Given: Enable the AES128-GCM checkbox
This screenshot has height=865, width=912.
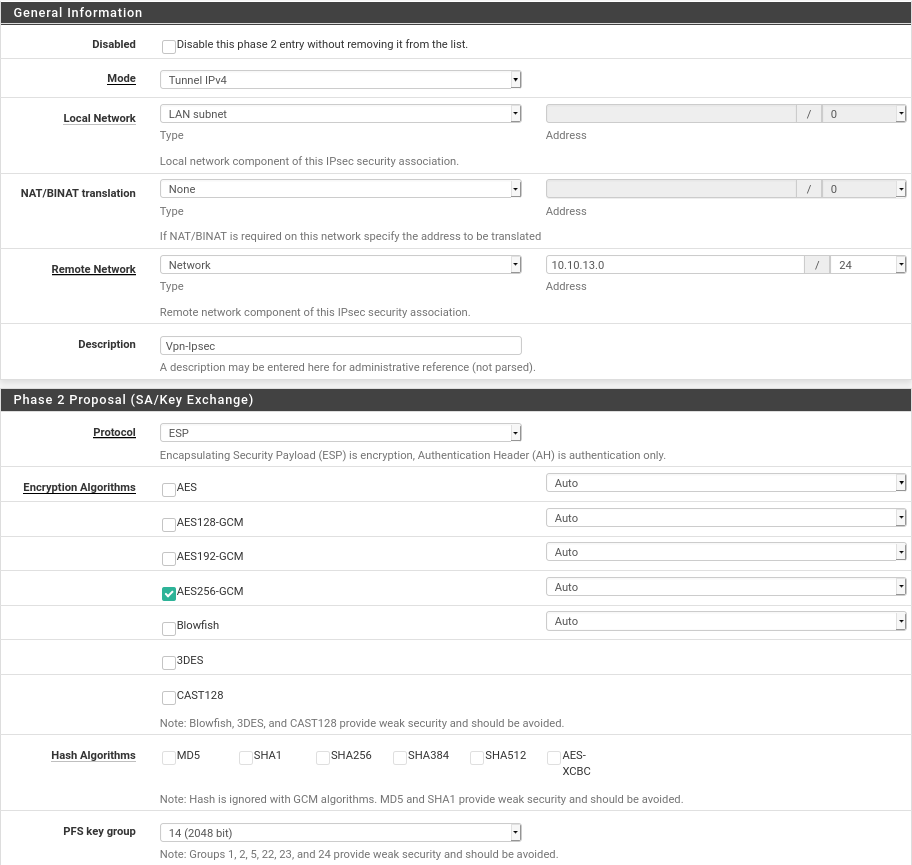Looking at the screenshot, I should (x=169, y=525).
